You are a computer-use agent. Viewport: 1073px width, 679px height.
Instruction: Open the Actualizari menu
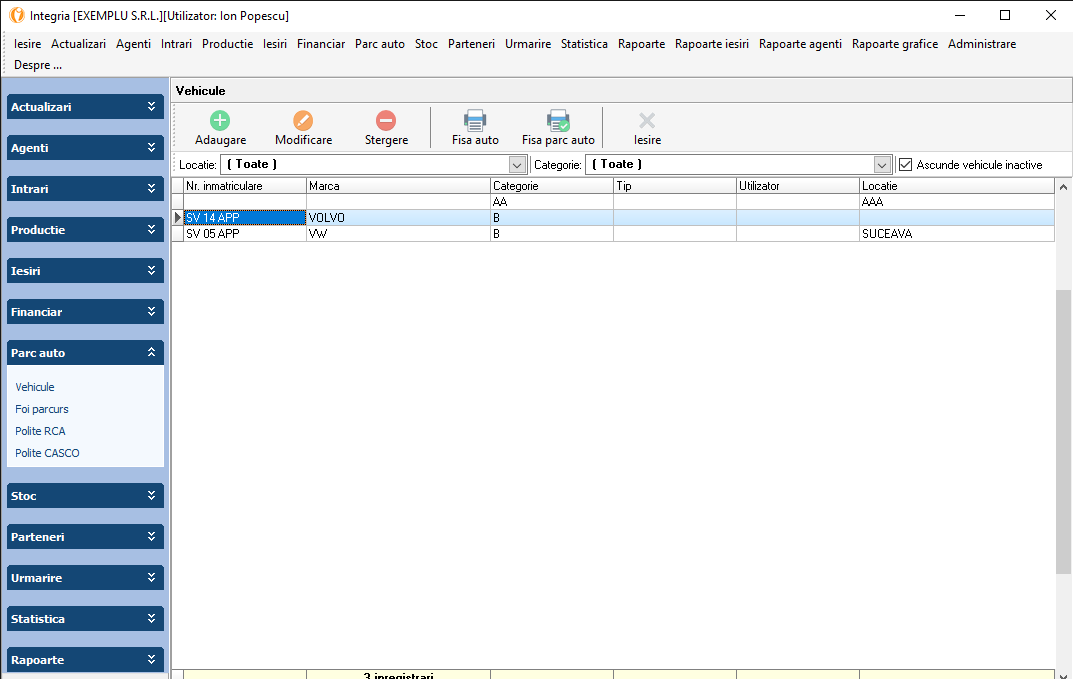79,44
